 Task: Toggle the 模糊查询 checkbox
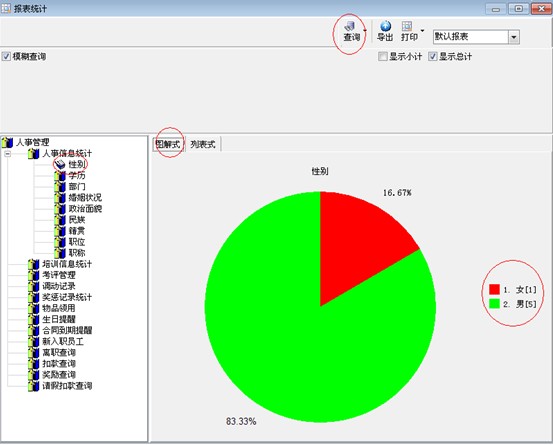(6, 56)
